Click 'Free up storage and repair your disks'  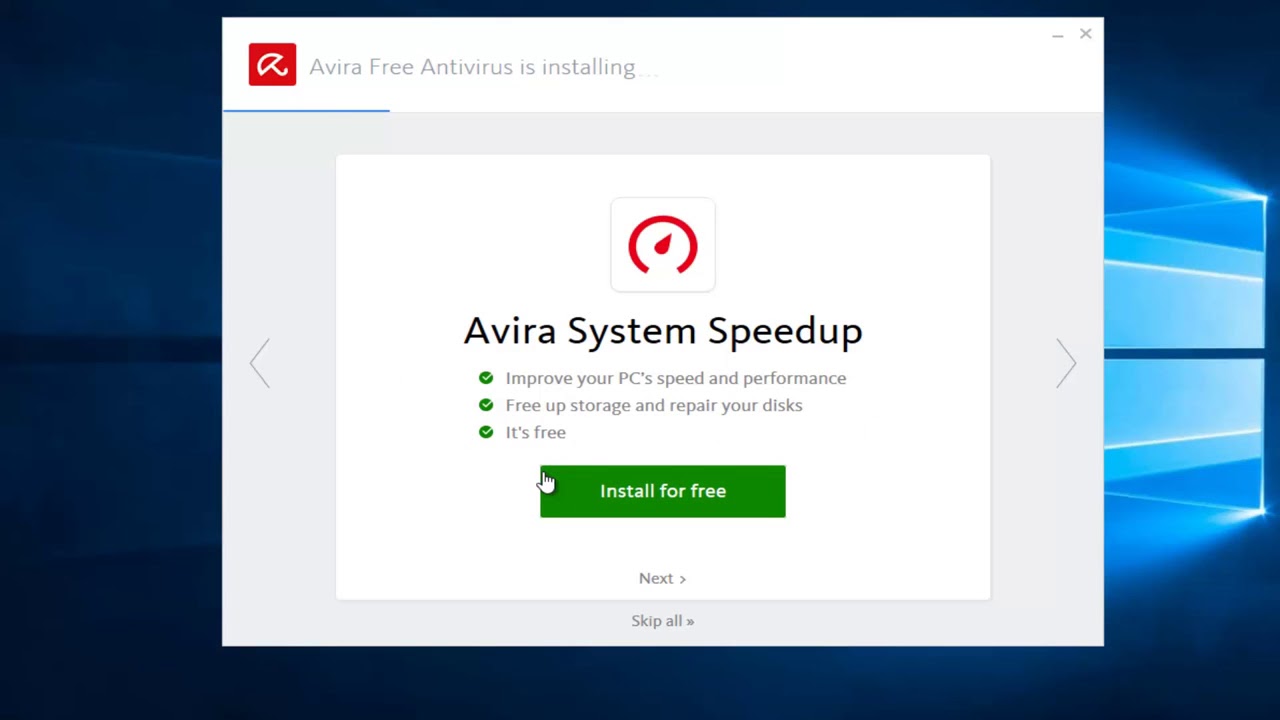(x=654, y=405)
